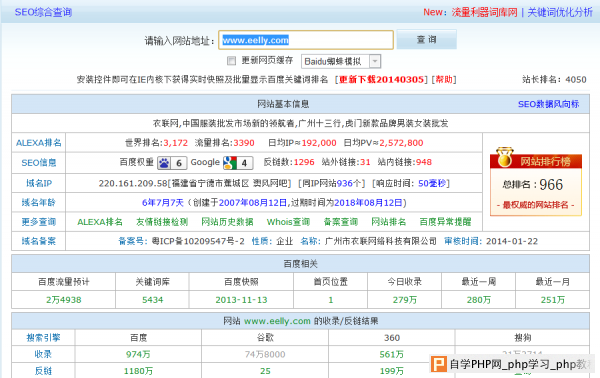Image resolution: width=600 pixels, height=378 pixels.
Task: Open the 友情链接检测 link
Action: tap(162, 222)
